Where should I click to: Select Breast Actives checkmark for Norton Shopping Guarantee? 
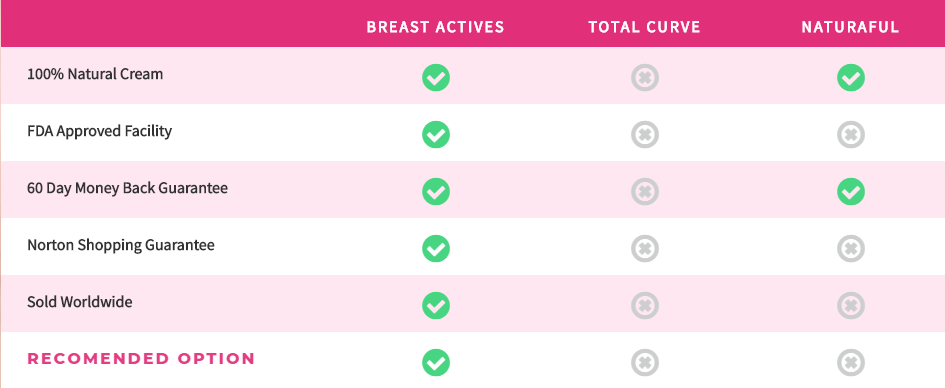click(x=436, y=248)
